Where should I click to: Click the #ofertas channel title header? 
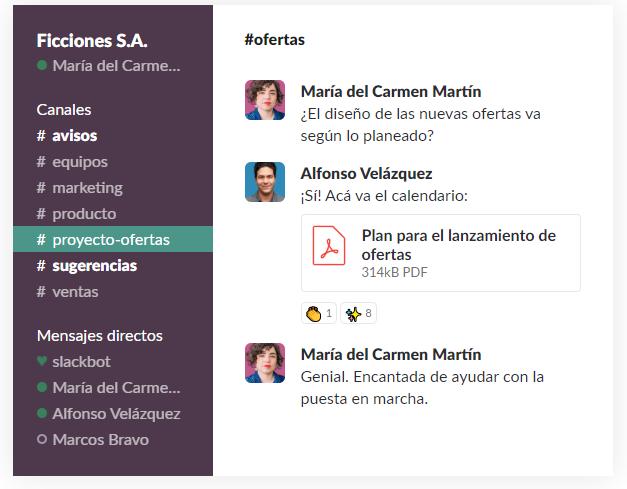coord(274,40)
